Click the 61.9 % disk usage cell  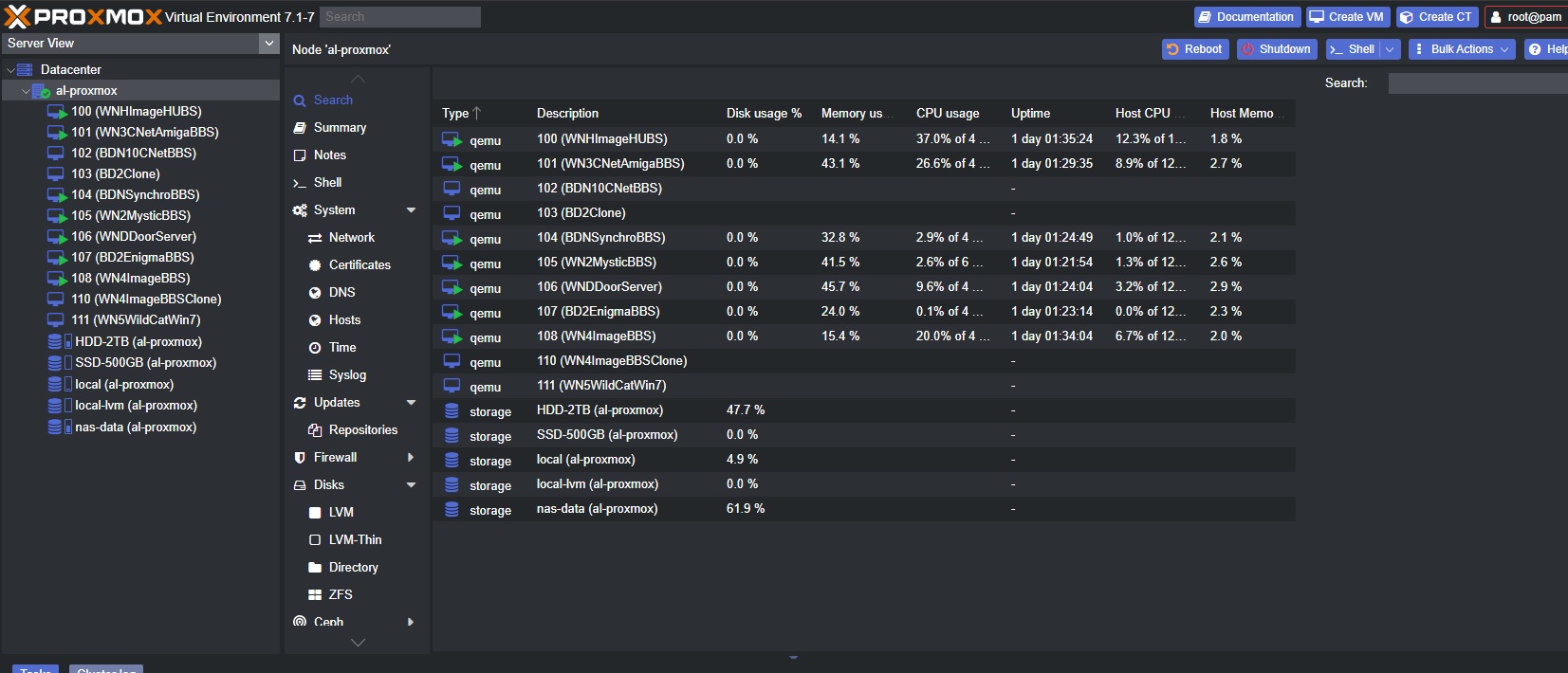point(746,509)
